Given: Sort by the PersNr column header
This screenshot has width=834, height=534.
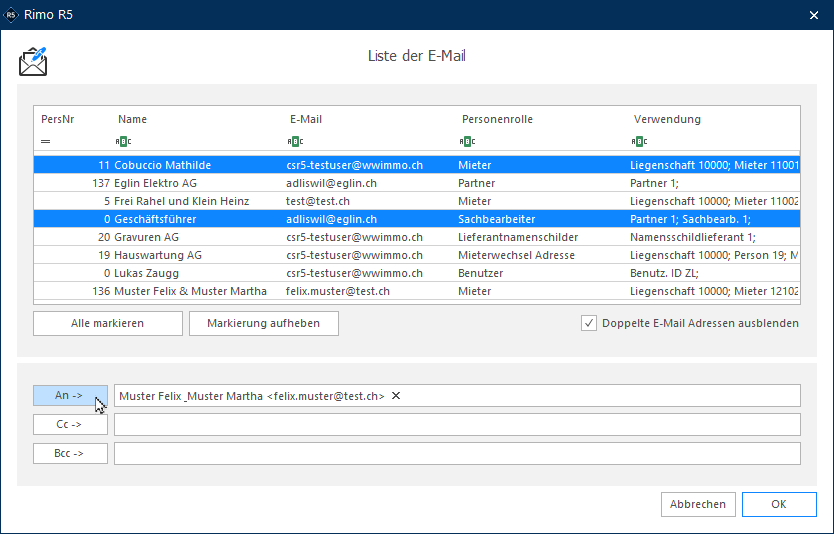Looking at the screenshot, I should [57, 119].
